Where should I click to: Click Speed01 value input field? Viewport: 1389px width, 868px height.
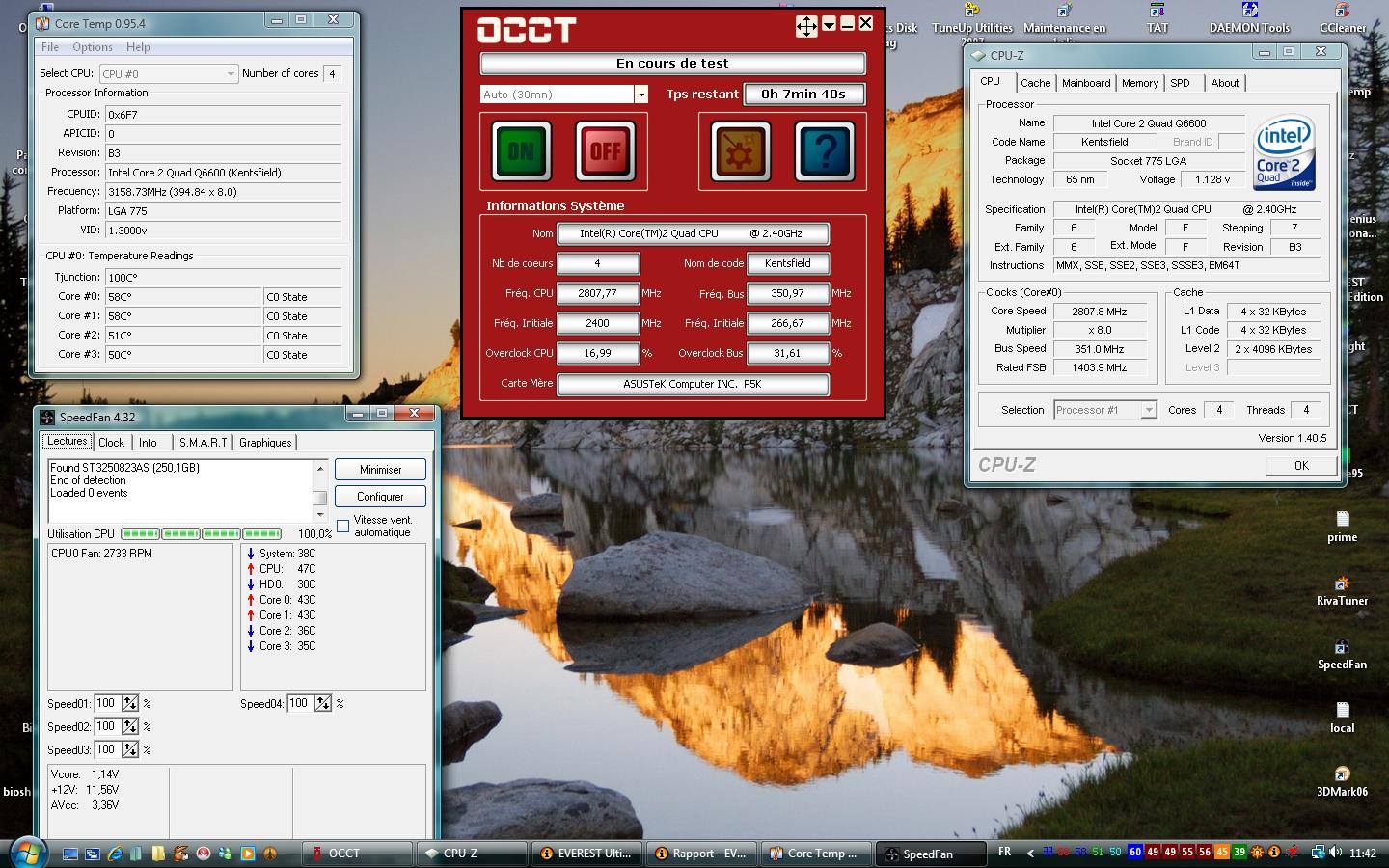tap(106, 704)
